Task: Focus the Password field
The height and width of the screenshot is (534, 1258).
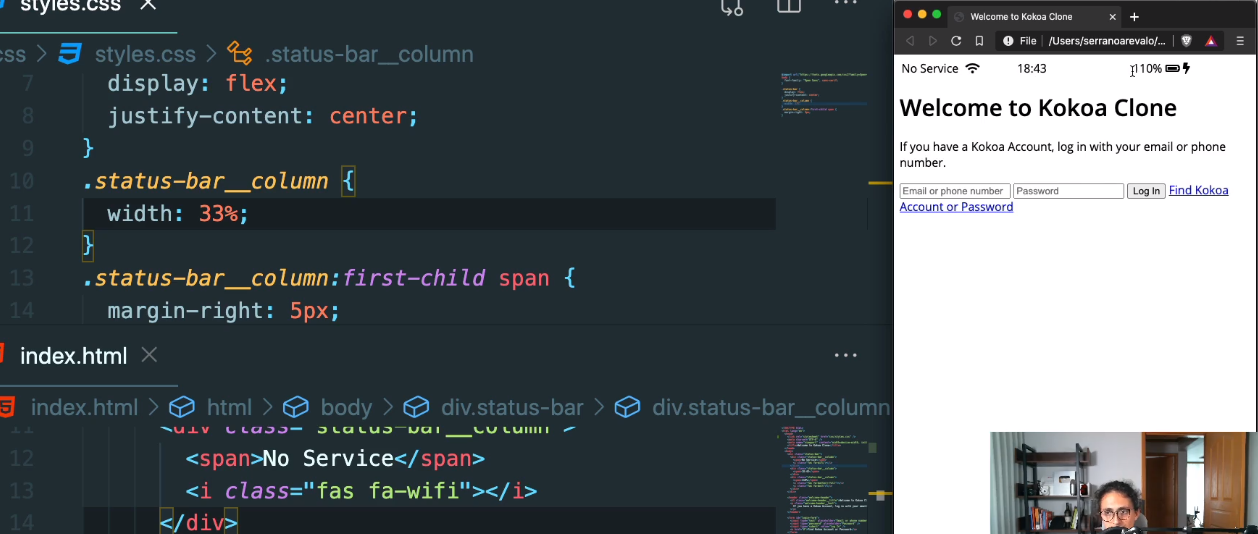Action: click(1068, 191)
